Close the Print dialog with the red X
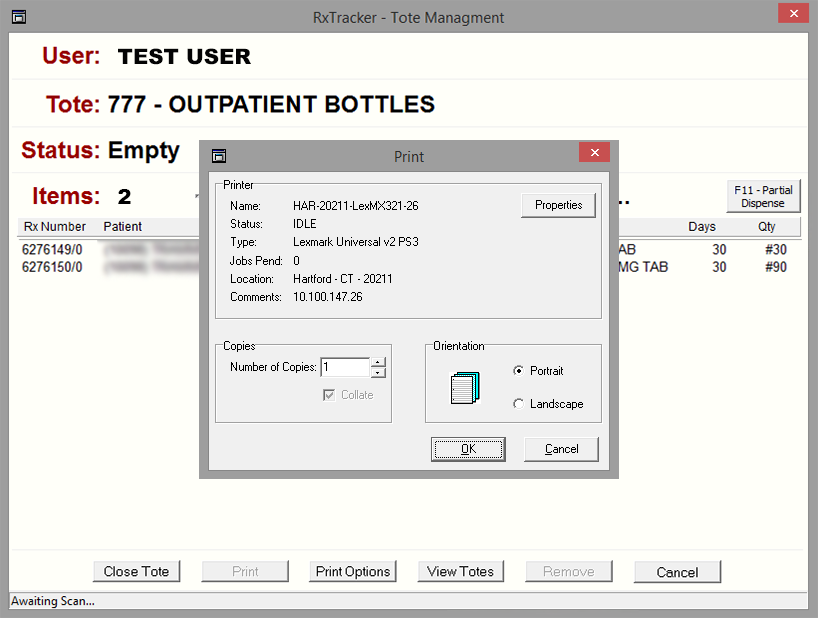 (x=594, y=153)
